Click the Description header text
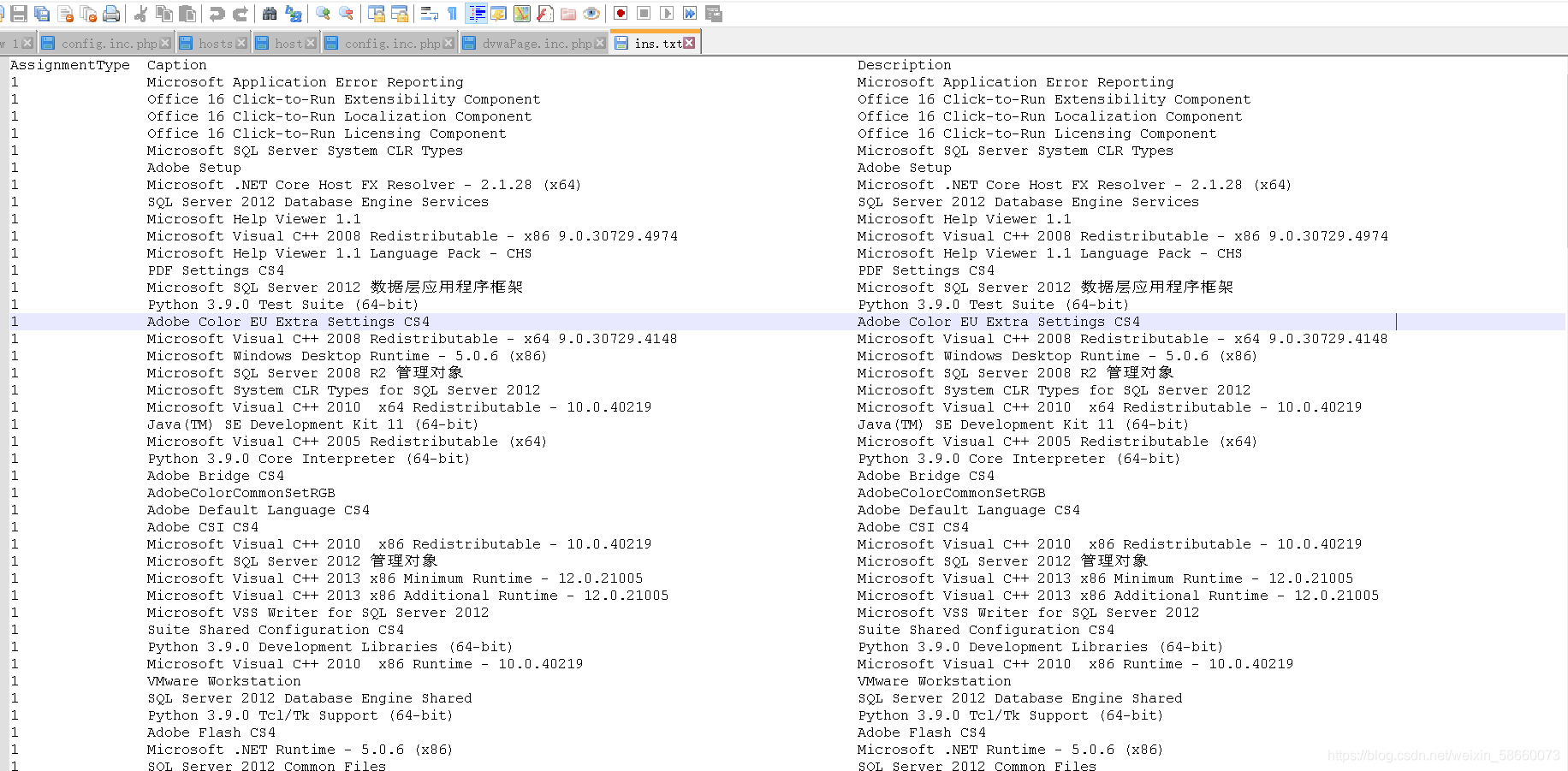1568x771 pixels. (904, 65)
